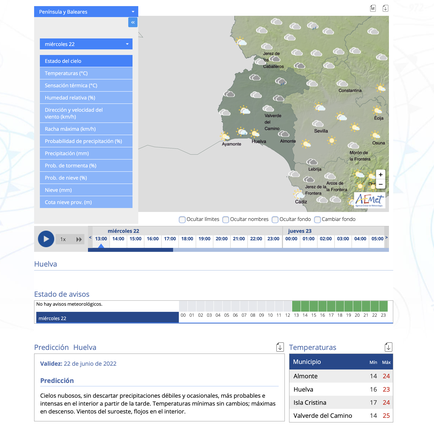Jump to 03:00 on the timeline
The image size is (434, 432).
click(x=343, y=239)
